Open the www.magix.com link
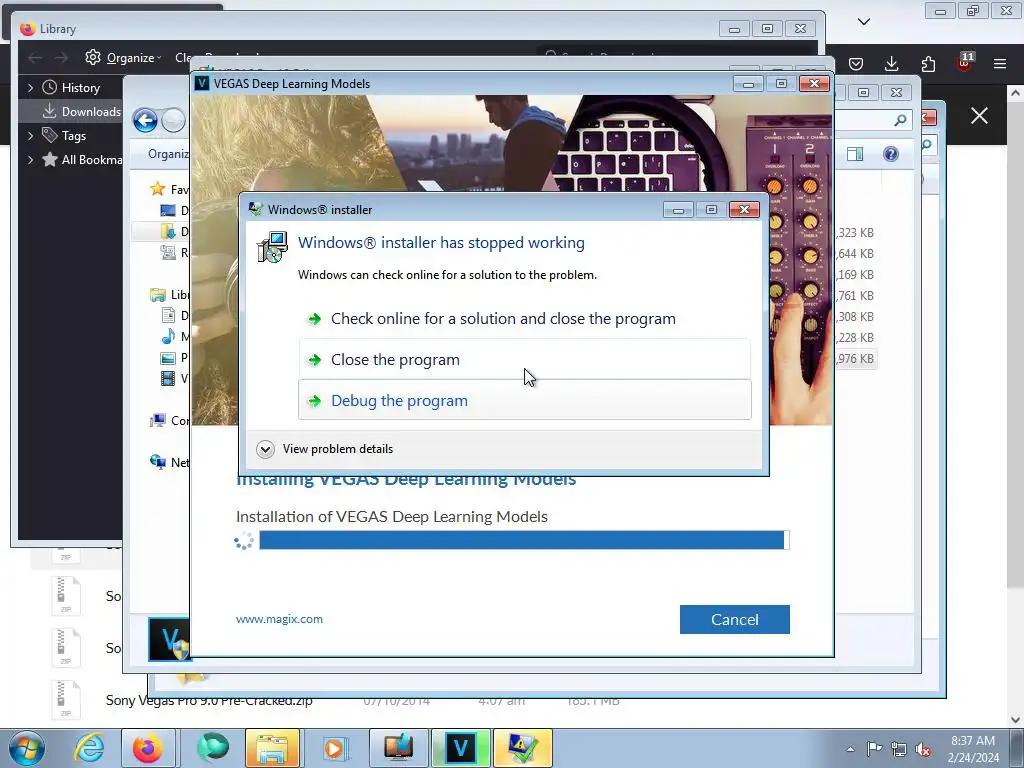This screenshot has width=1024, height=768. pyautogui.click(x=279, y=618)
